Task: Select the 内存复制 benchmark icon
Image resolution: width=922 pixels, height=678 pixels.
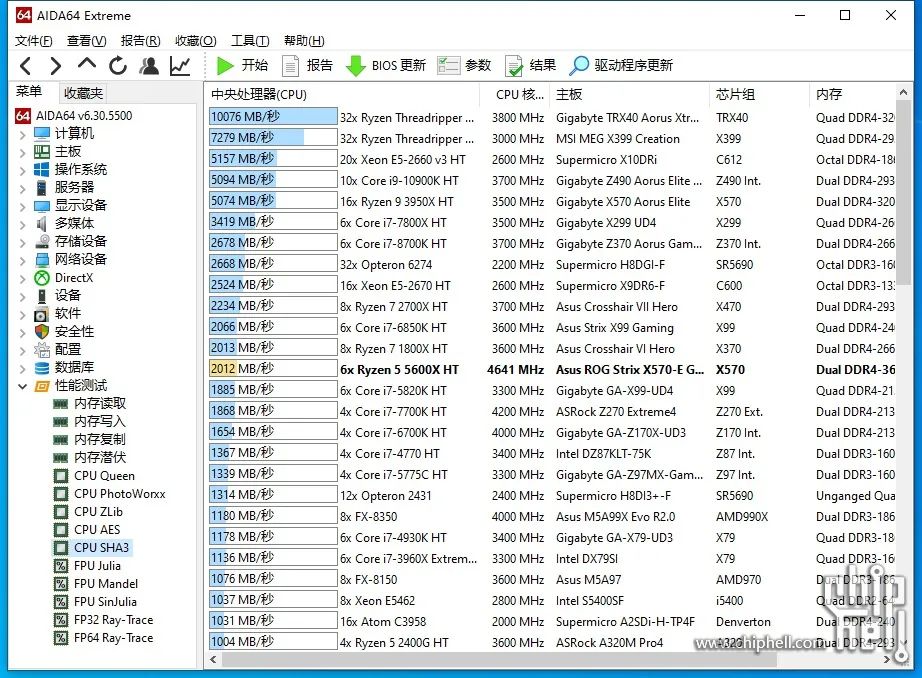Action: 61,440
